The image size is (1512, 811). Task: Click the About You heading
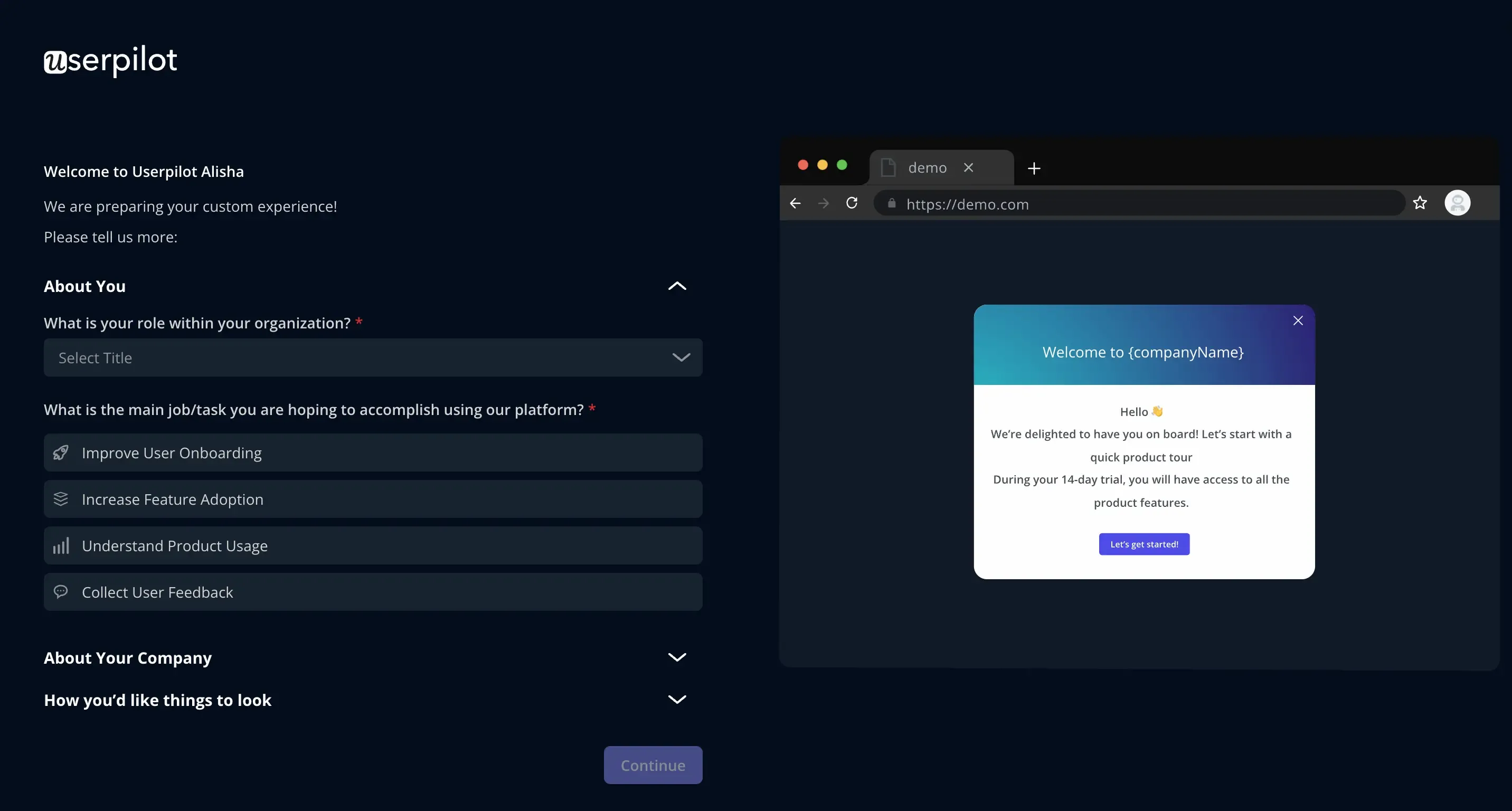pyautogui.click(x=84, y=286)
